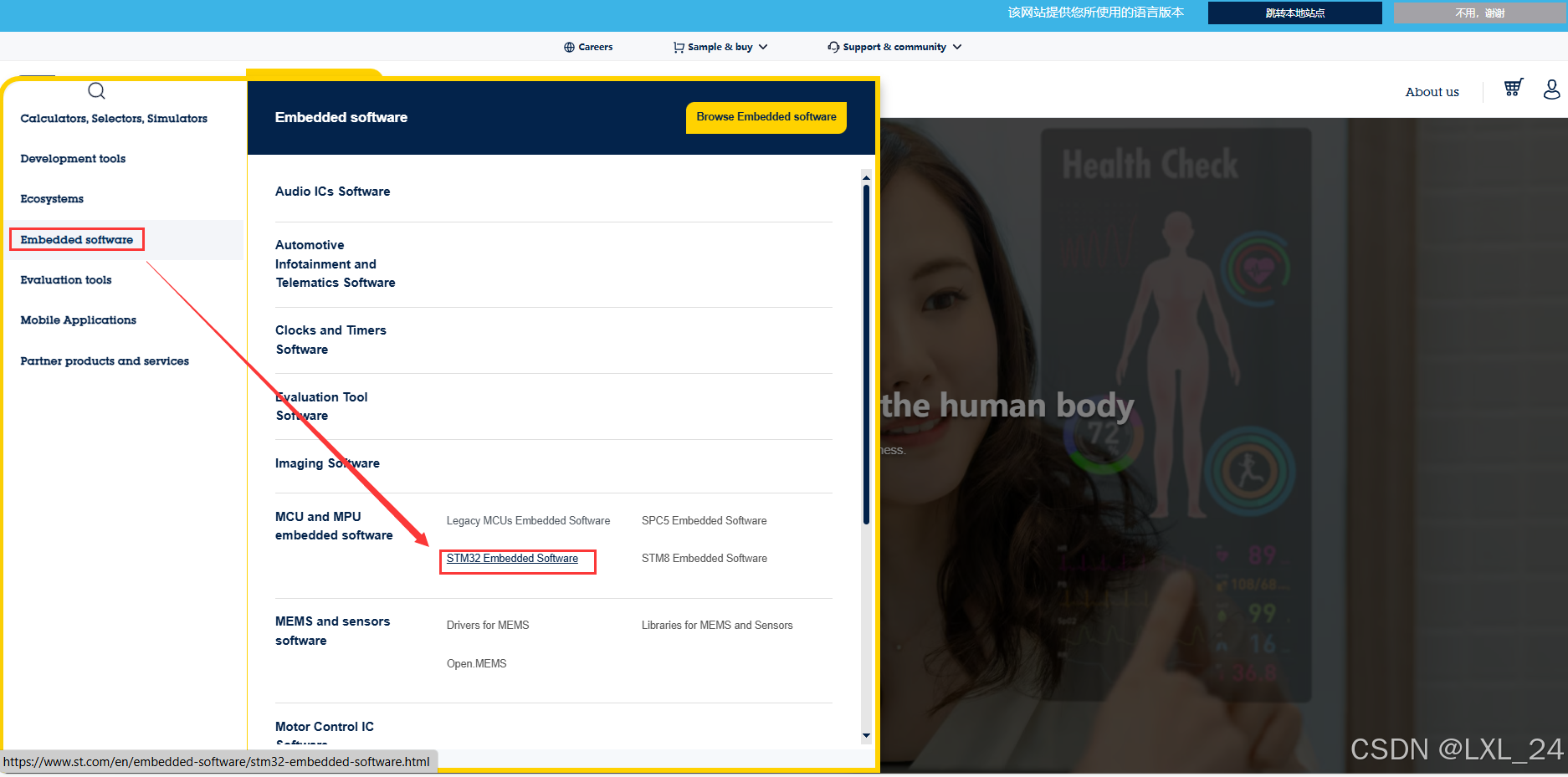Select Evaluation tools in the sidebar
Viewport: 1568px width, 777px height.
coord(66,280)
